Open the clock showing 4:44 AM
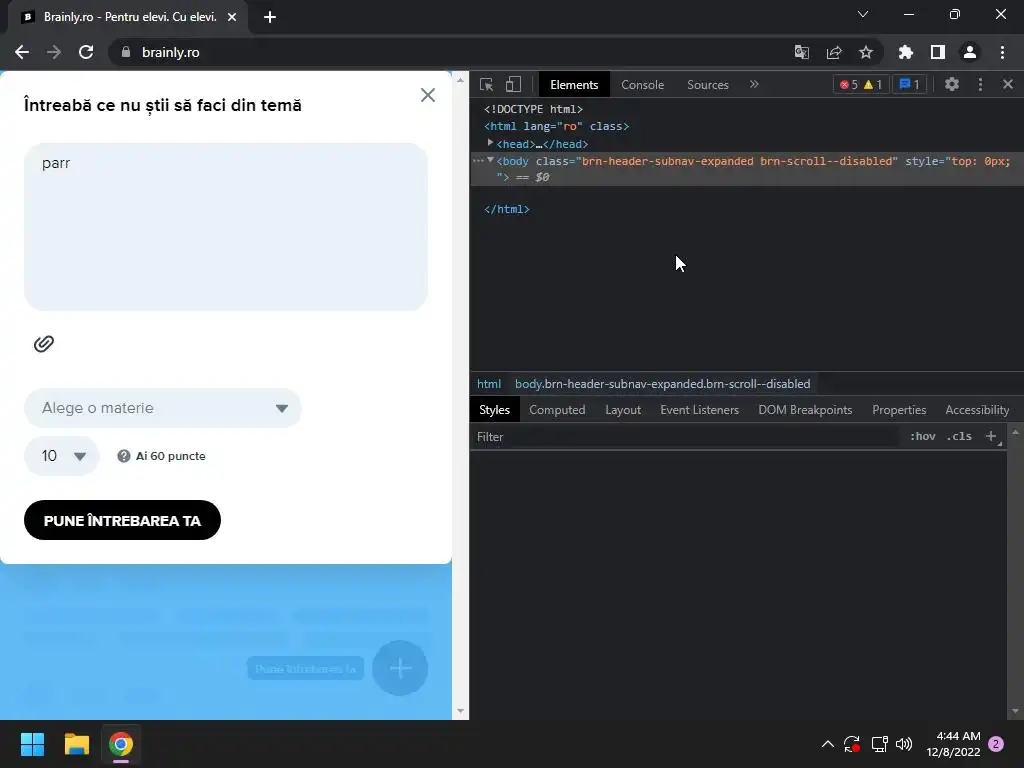1024x768 pixels. tap(953, 744)
